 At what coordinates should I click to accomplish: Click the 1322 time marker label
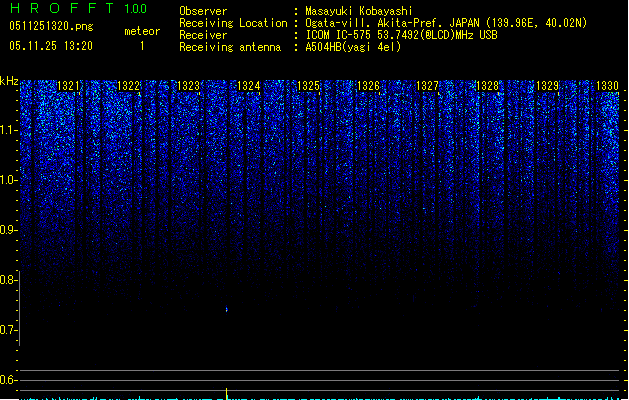[x=128, y=86]
